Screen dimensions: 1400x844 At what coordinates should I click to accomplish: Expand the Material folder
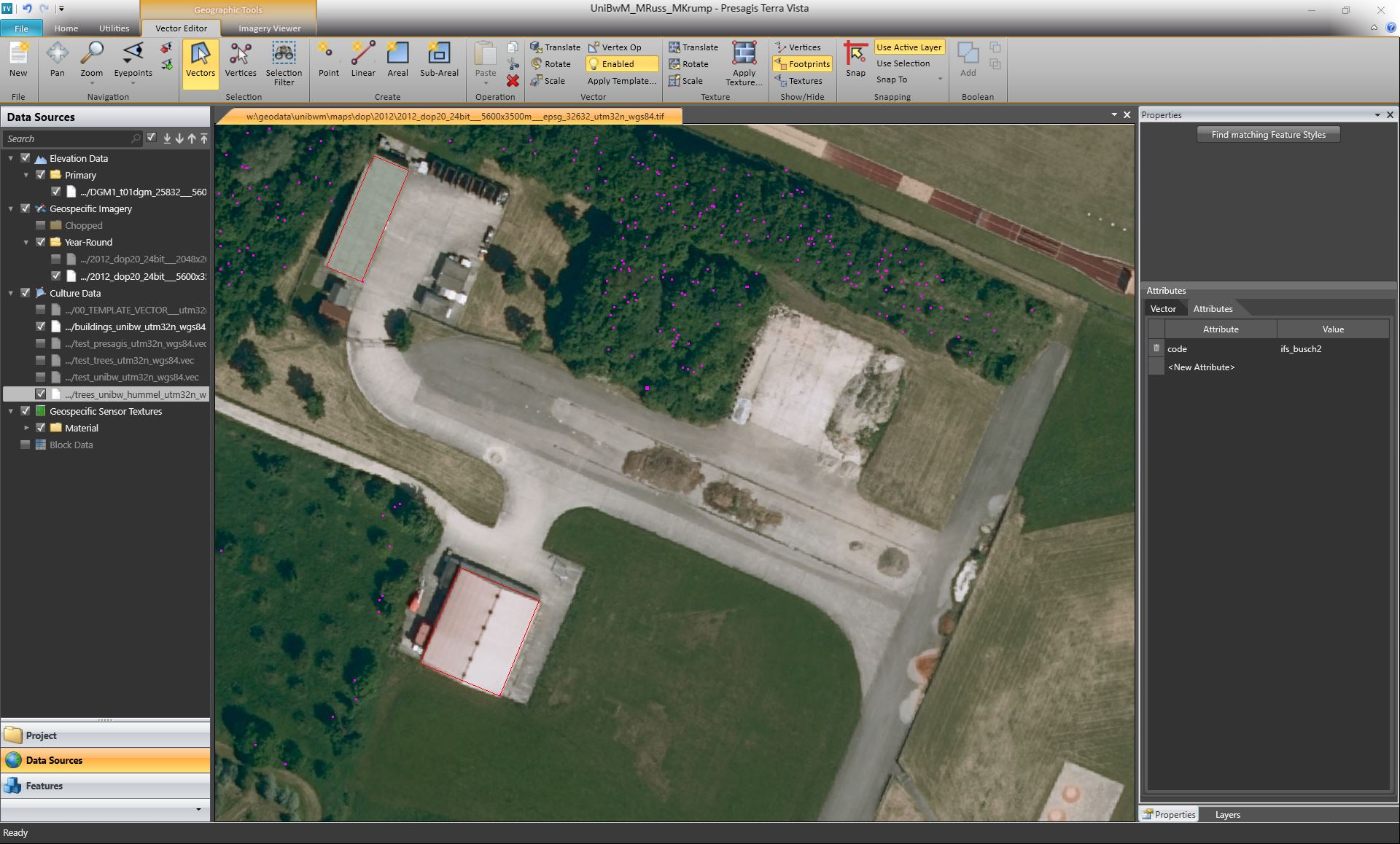[27, 428]
